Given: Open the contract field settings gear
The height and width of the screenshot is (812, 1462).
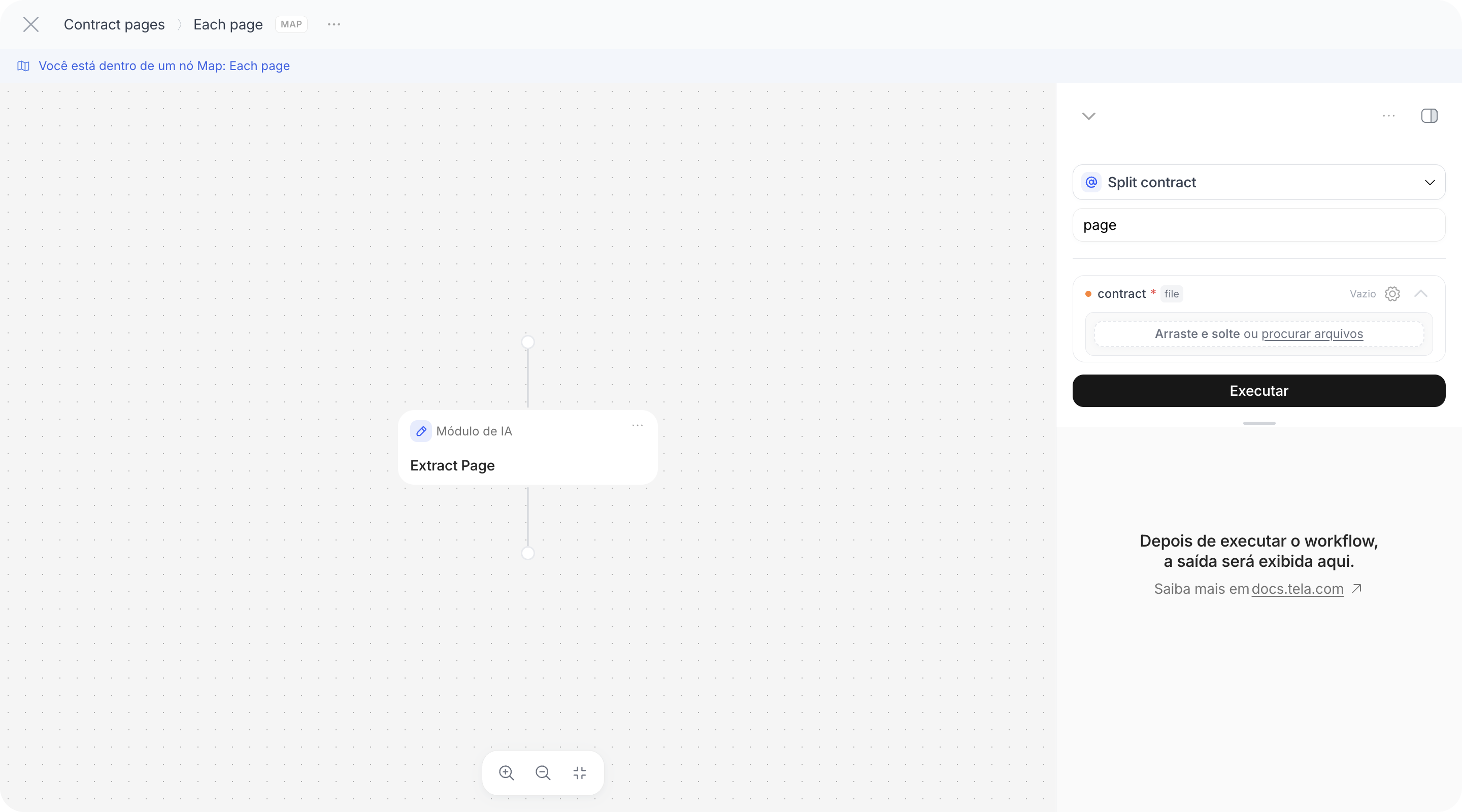Looking at the screenshot, I should (x=1392, y=294).
